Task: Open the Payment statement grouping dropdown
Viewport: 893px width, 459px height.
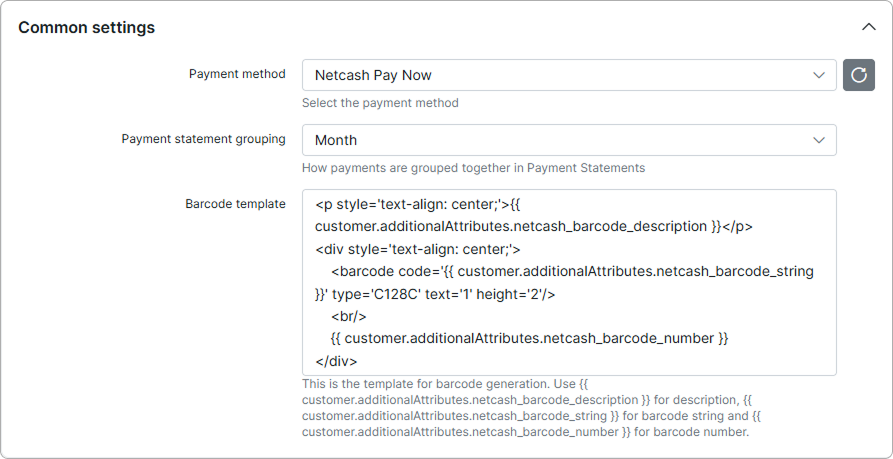Action: pyautogui.click(x=568, y=140)
